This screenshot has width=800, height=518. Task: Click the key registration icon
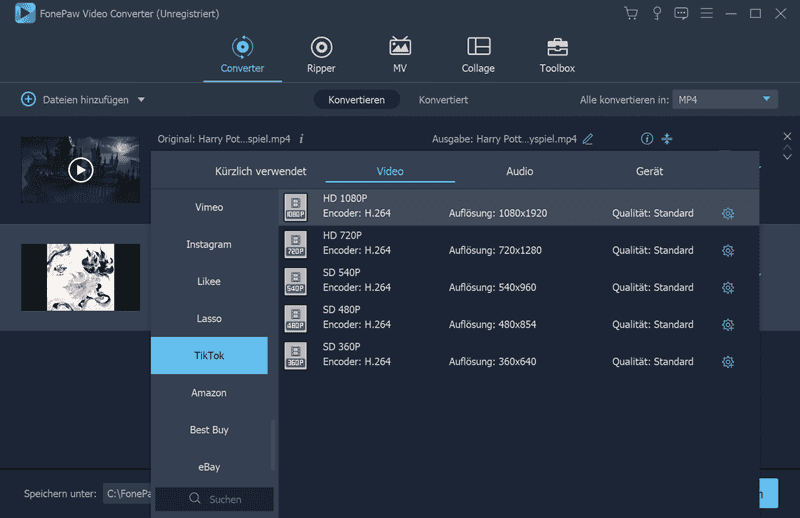pos(657,13)
